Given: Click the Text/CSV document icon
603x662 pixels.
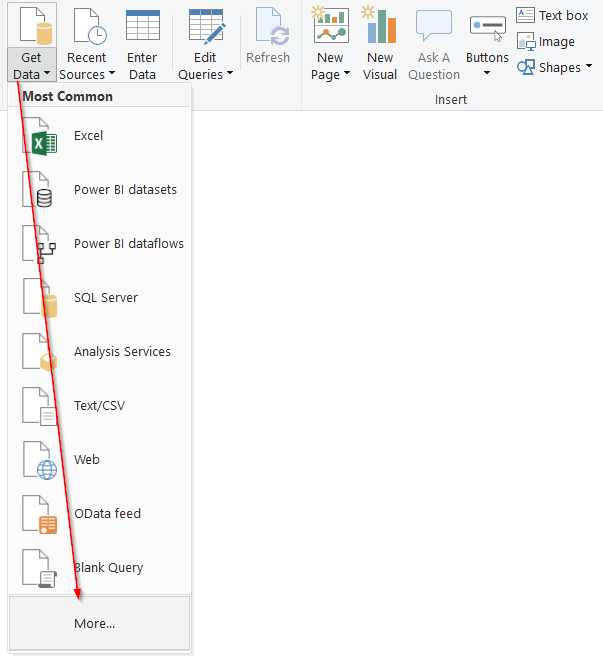Looking at the screenshot, I should pyautogui.click(x=39, y=406).
